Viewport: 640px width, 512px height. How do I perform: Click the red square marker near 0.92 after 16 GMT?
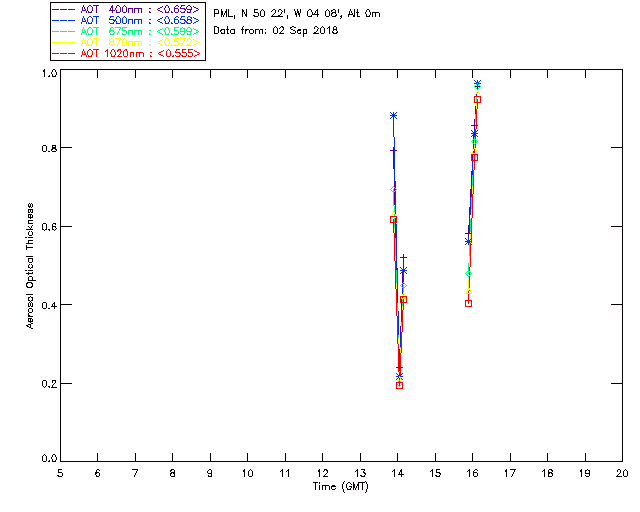click(478, 100)
